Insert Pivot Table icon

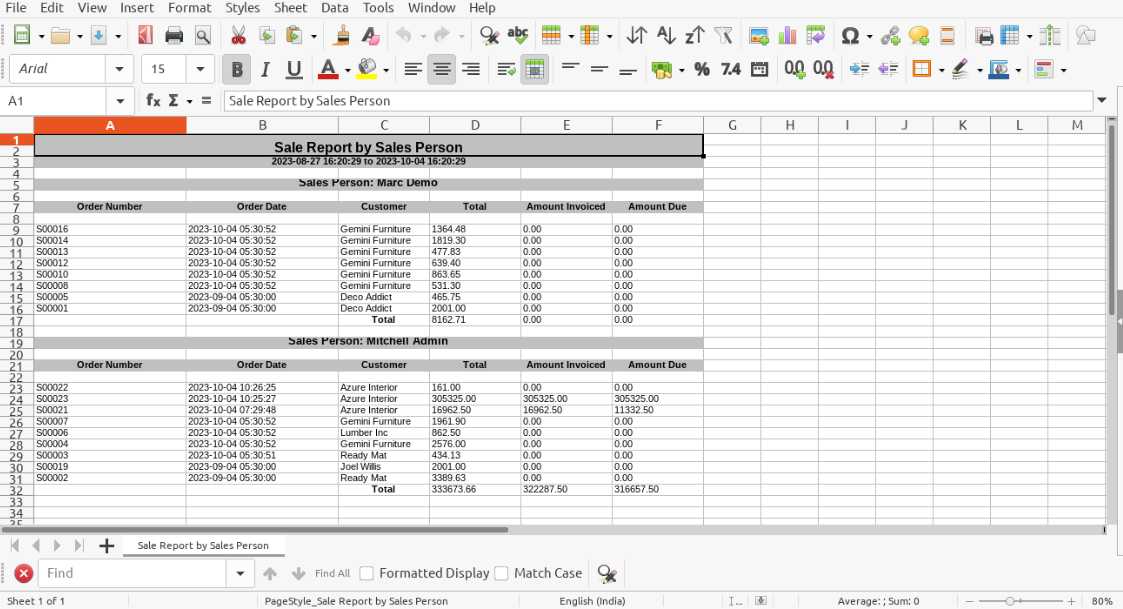point(815,35)
